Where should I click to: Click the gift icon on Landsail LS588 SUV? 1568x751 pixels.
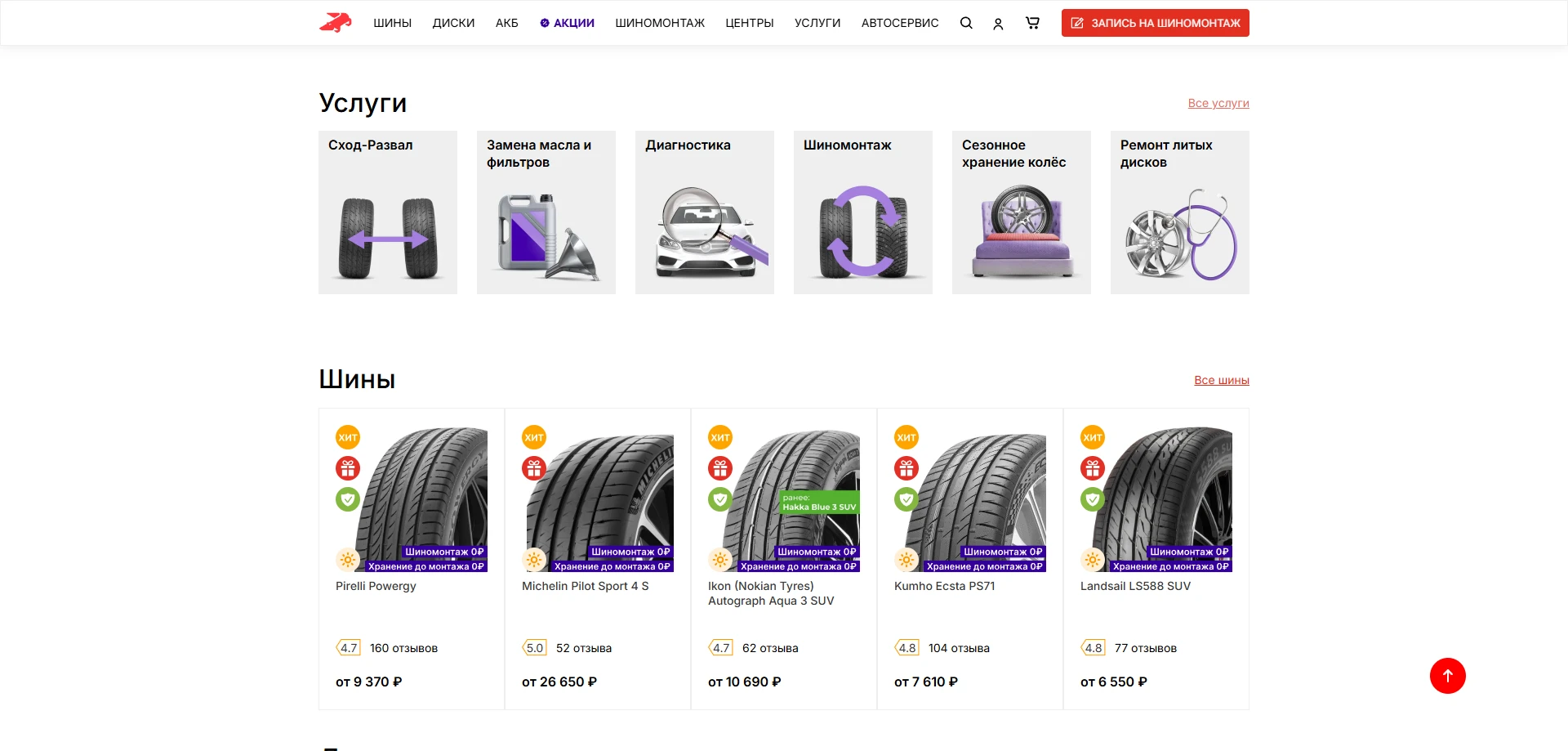click(1093, 468)
